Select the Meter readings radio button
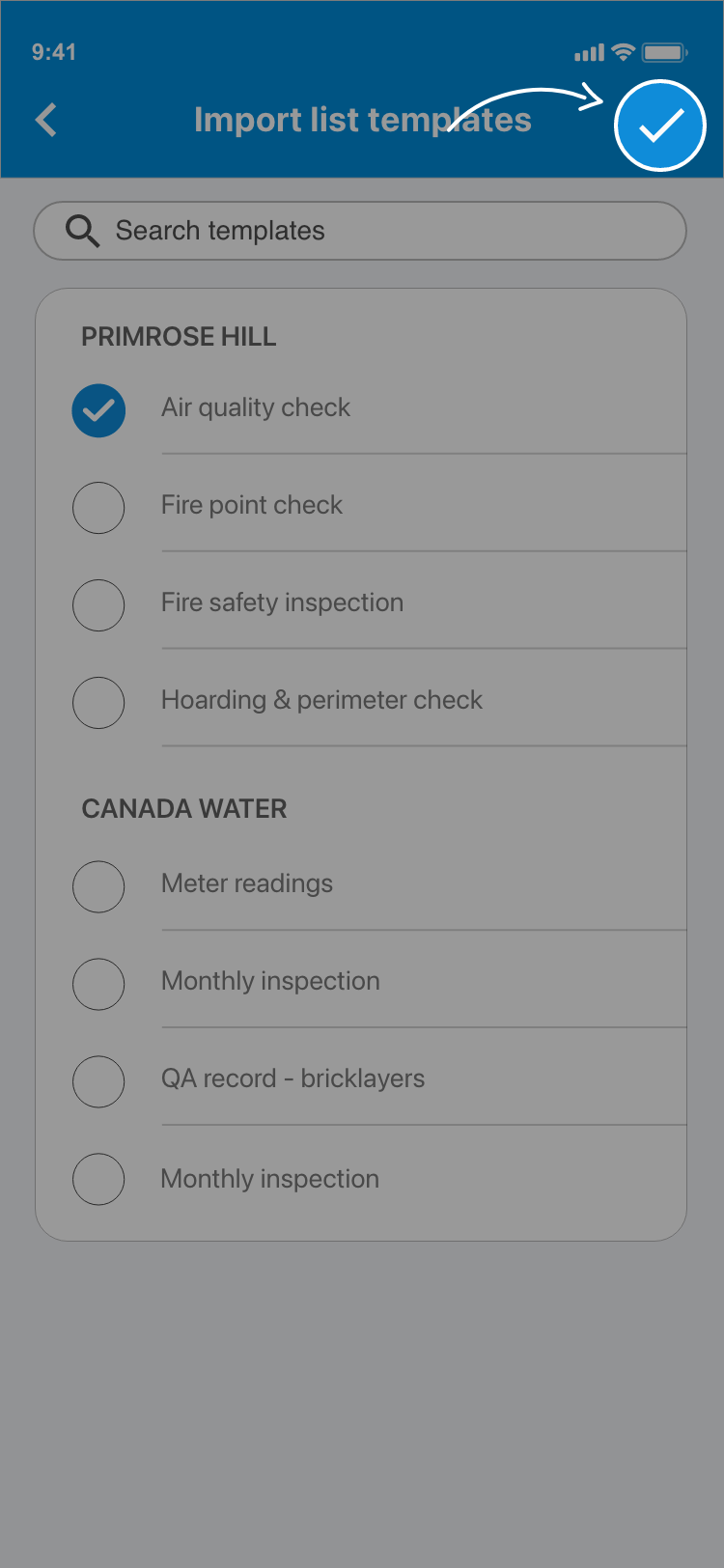Viewport: 724px width, 1568px height. click(98, 886)
